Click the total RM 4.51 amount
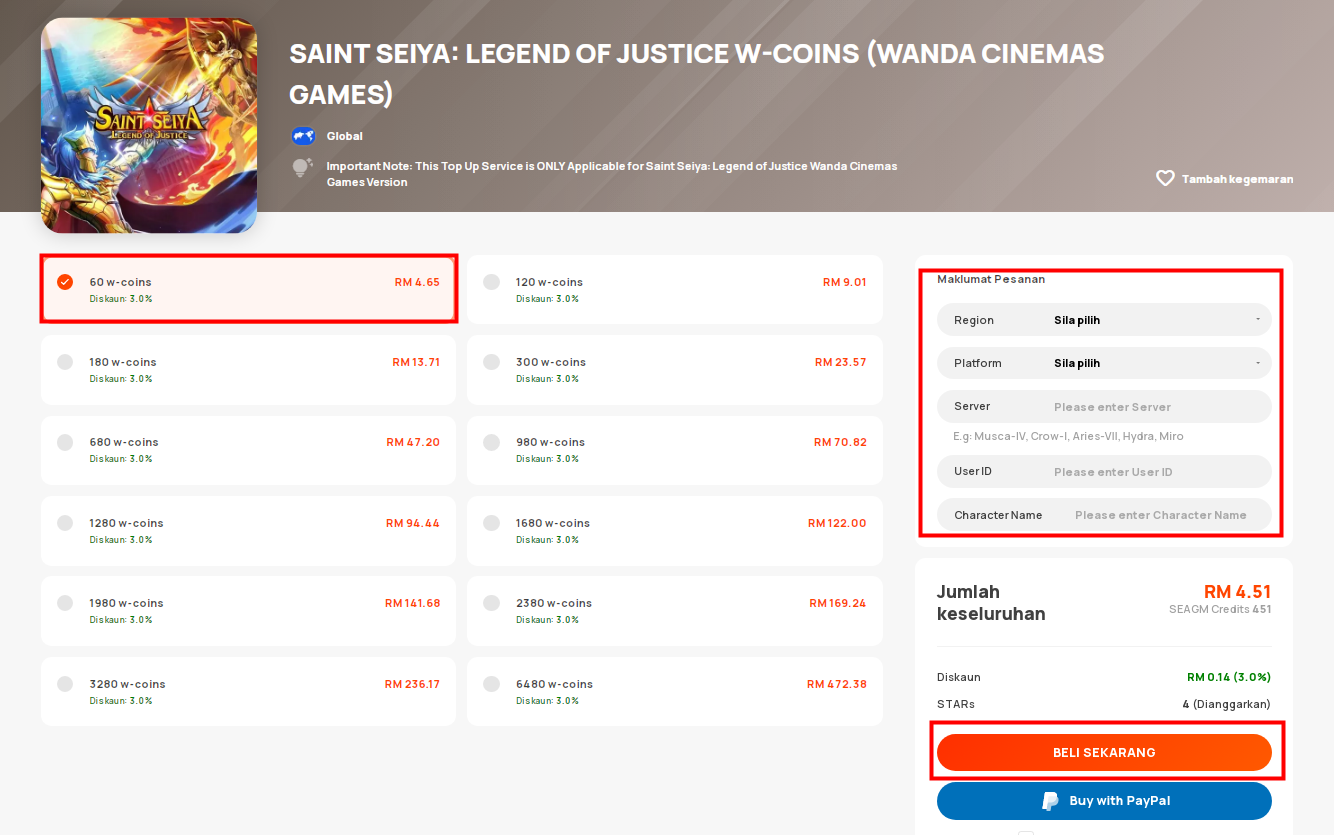 [x=1237, y=591]
